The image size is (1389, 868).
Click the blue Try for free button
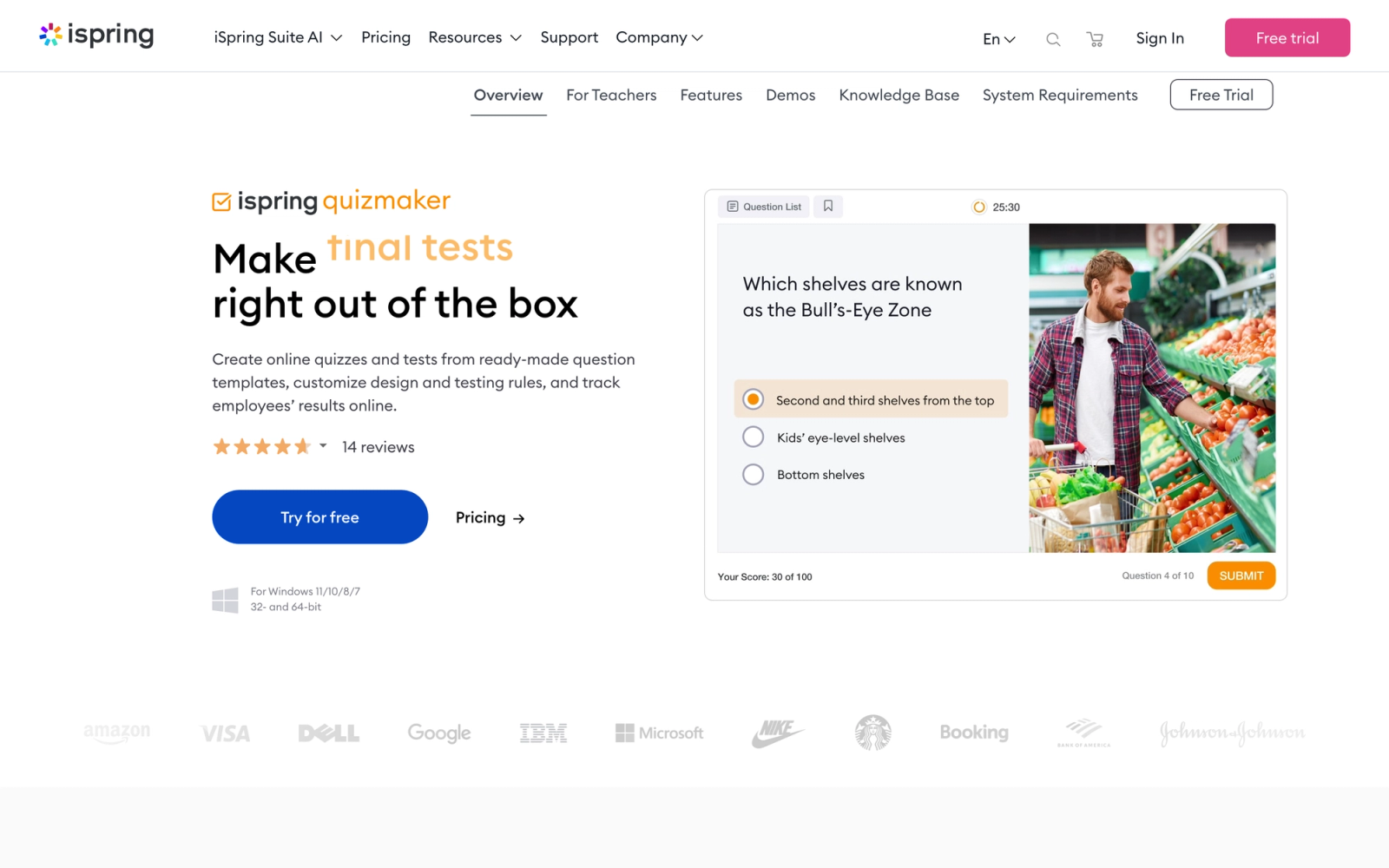pyautogui.click(x=319, y=517)
